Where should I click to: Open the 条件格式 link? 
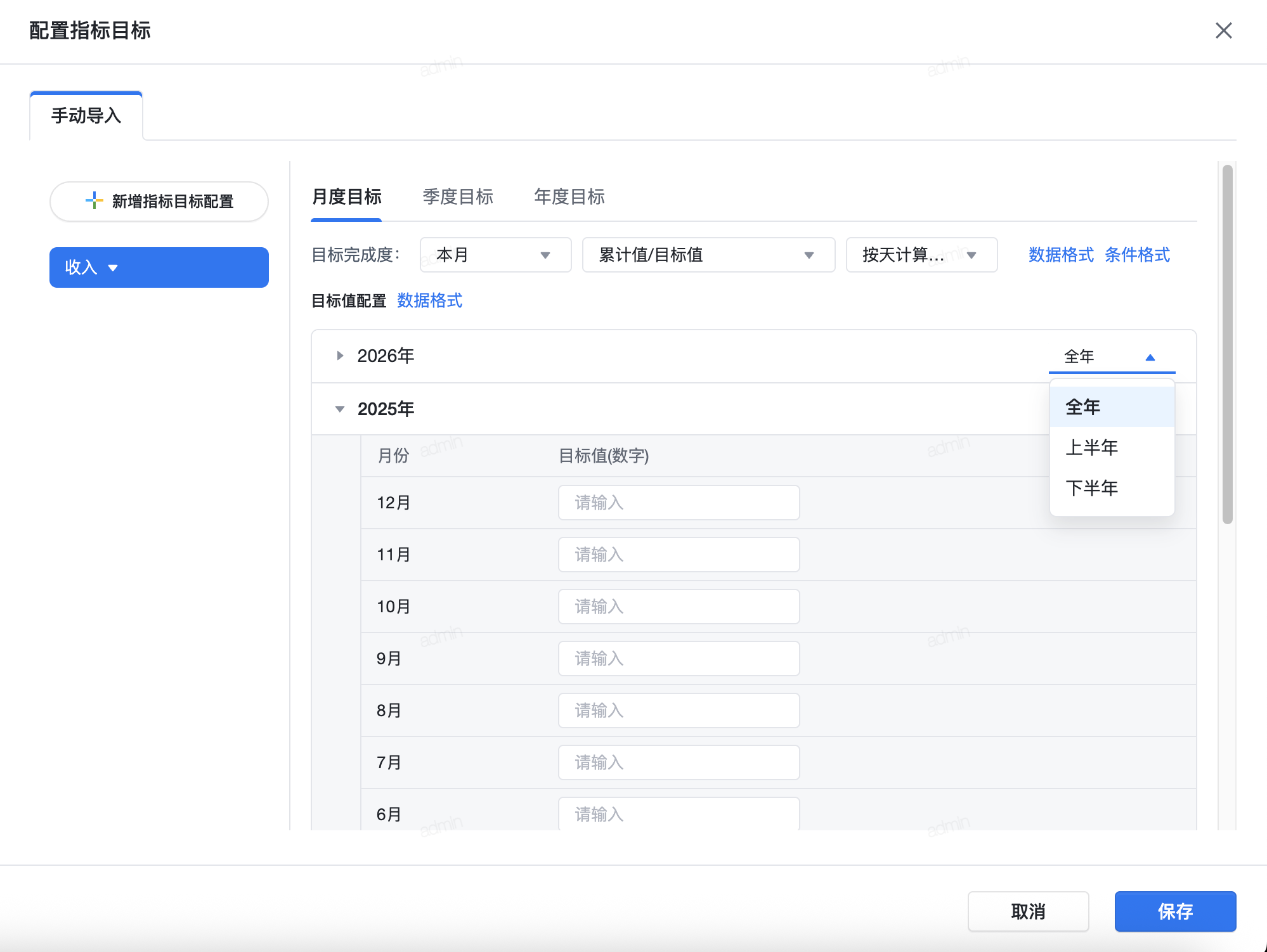[1137, 255]
